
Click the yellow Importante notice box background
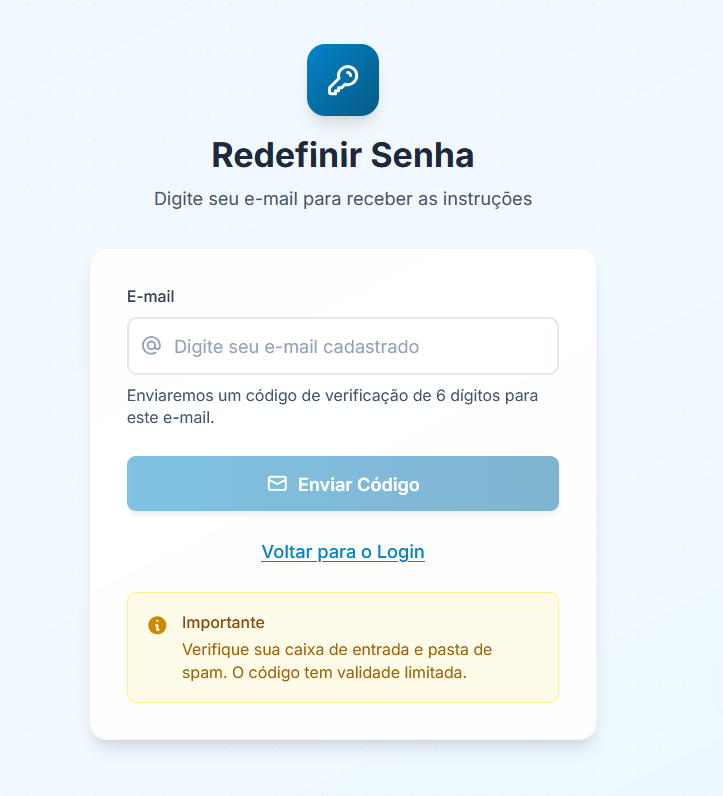[x=343, y=647]
